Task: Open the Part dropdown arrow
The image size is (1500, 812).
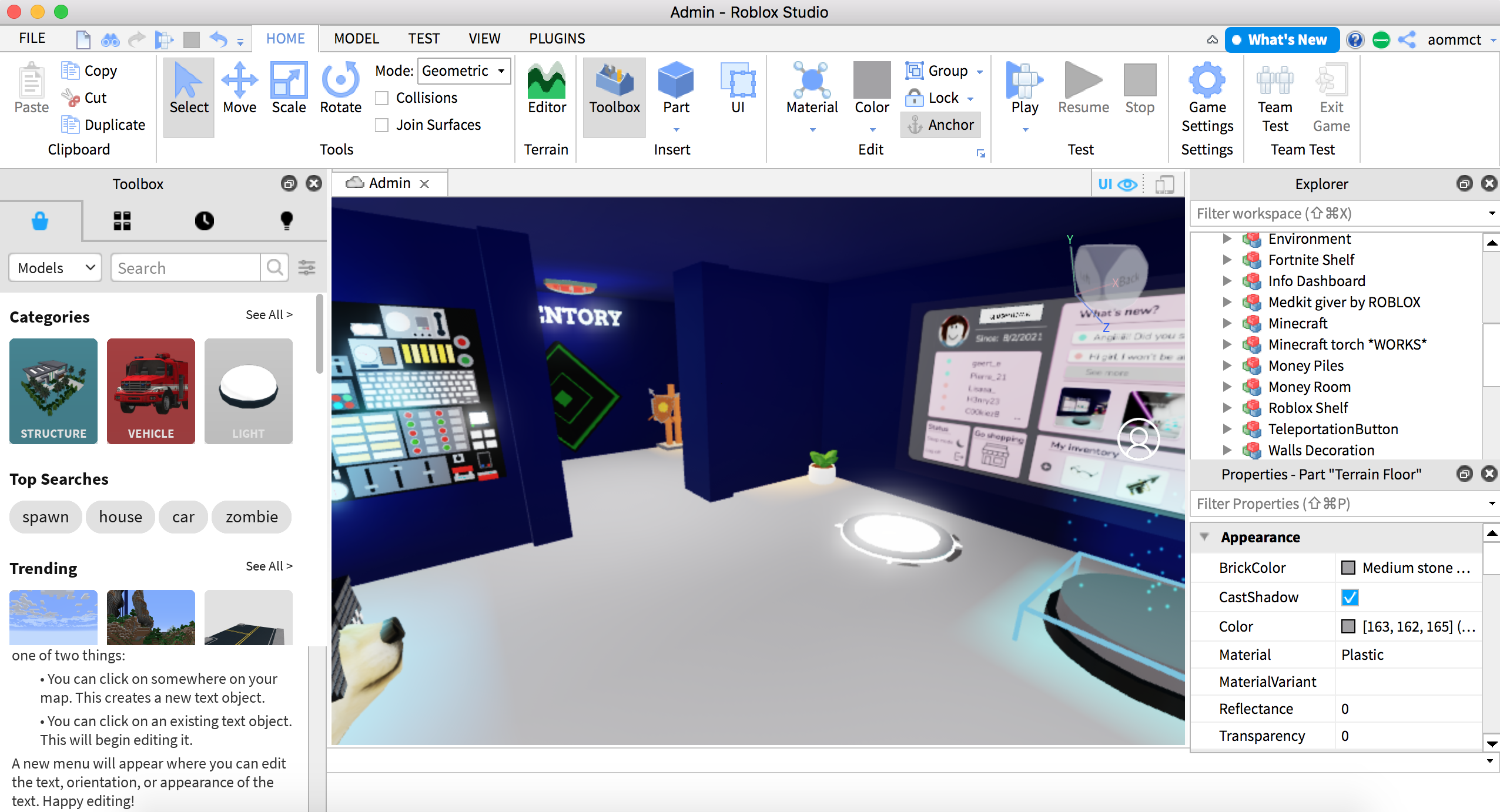Action: [x=676, y=129]
